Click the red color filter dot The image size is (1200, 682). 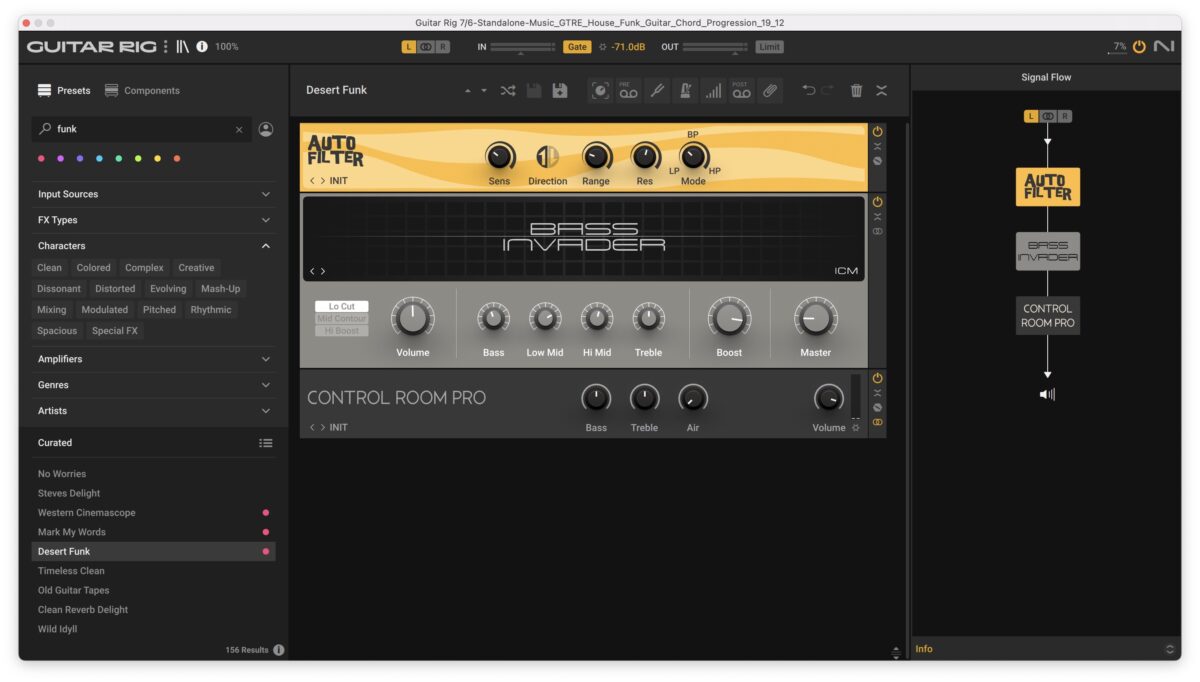[41, 159]
